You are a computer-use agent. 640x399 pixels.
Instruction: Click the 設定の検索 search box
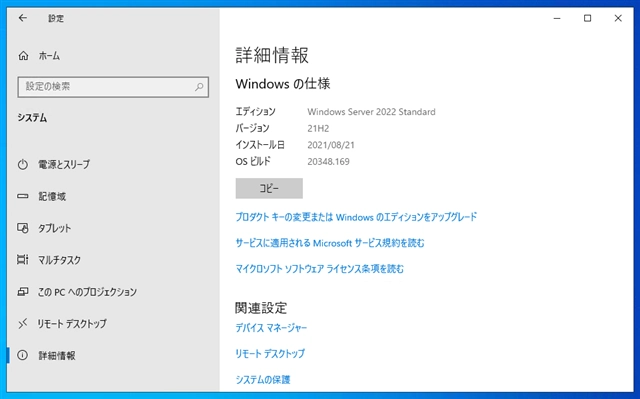[113, 87]
